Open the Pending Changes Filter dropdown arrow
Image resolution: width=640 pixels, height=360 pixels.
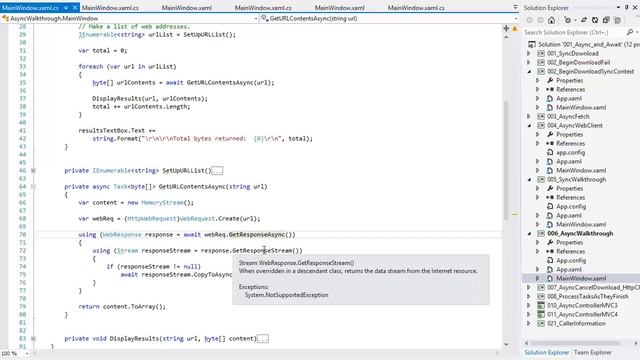(575, 20)
